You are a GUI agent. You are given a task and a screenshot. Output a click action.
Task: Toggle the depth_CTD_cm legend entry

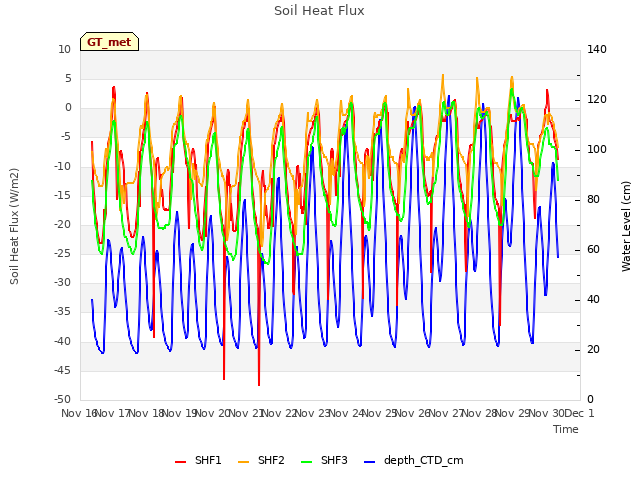pyautogui.click(x=413, y=461)
